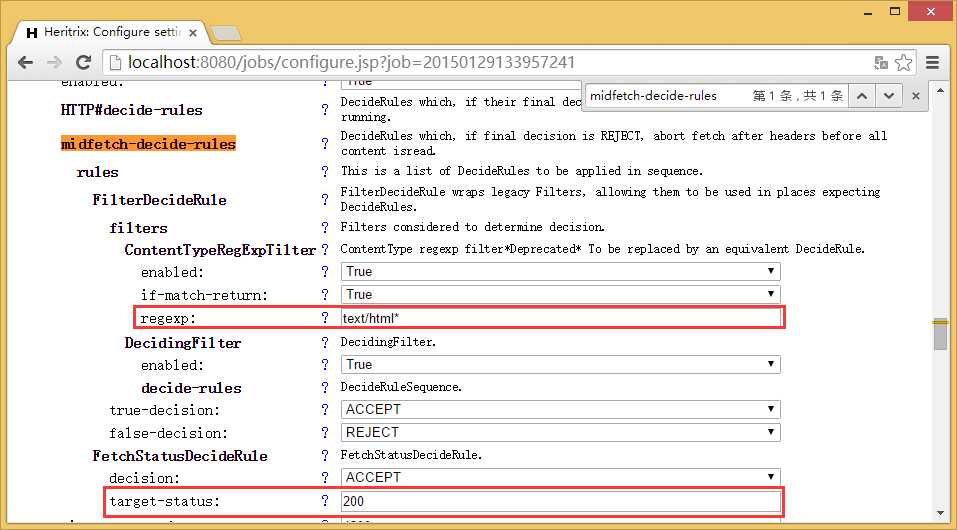Click the scrollbar up arrow
Viewport: 957px width, 530px height.
point(940,89)
